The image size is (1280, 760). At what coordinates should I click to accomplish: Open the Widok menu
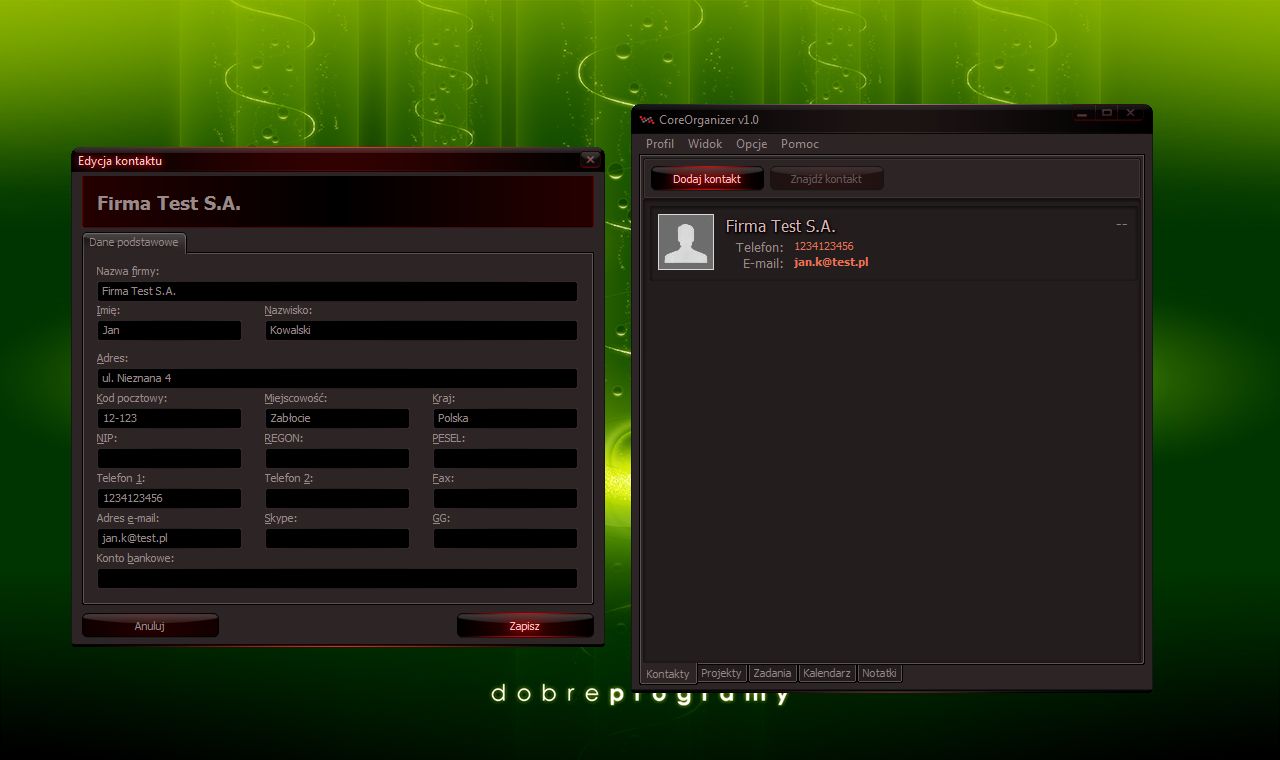click(705, 144)
